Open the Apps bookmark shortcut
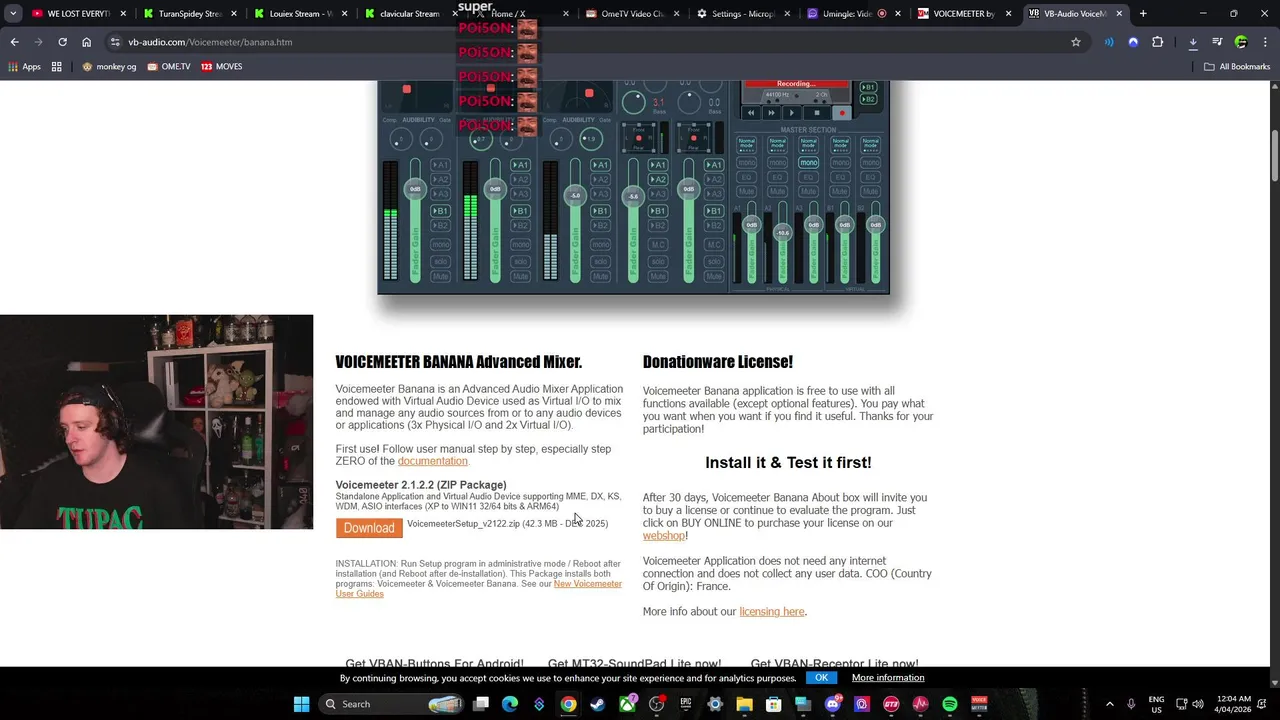This screenshot has height=720, width=1280. point(25,66)
